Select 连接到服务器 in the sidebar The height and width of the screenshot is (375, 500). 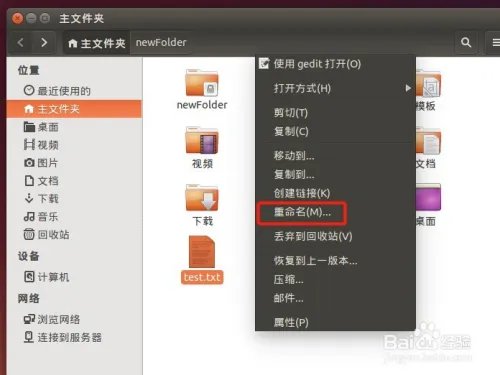pyautogui.click(x=63, y=337)
